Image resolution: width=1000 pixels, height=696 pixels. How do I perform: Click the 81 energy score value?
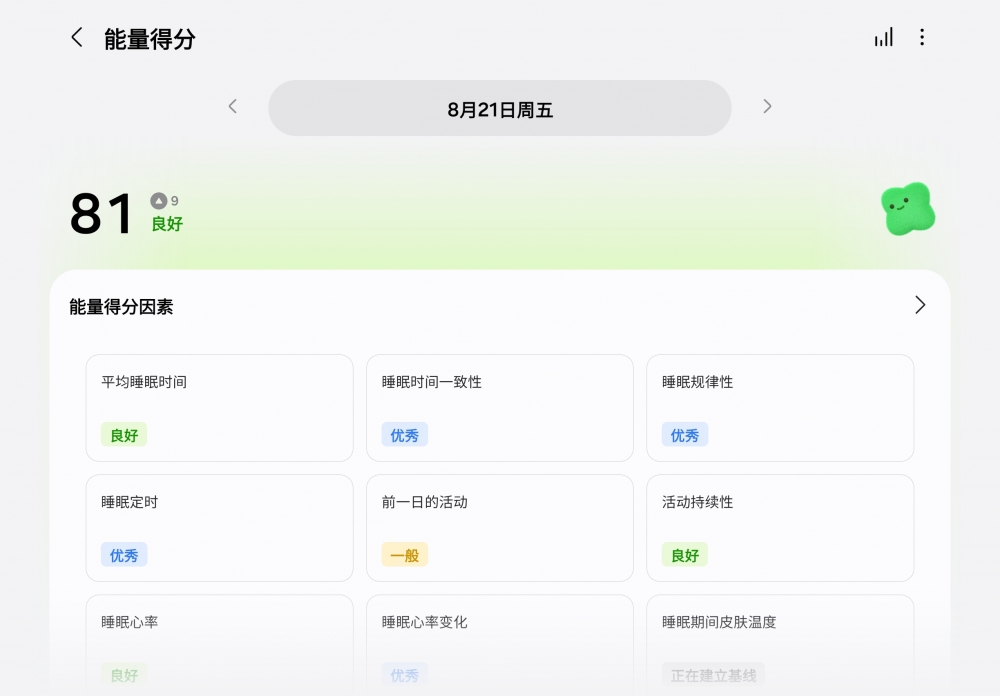pos(102,214)
